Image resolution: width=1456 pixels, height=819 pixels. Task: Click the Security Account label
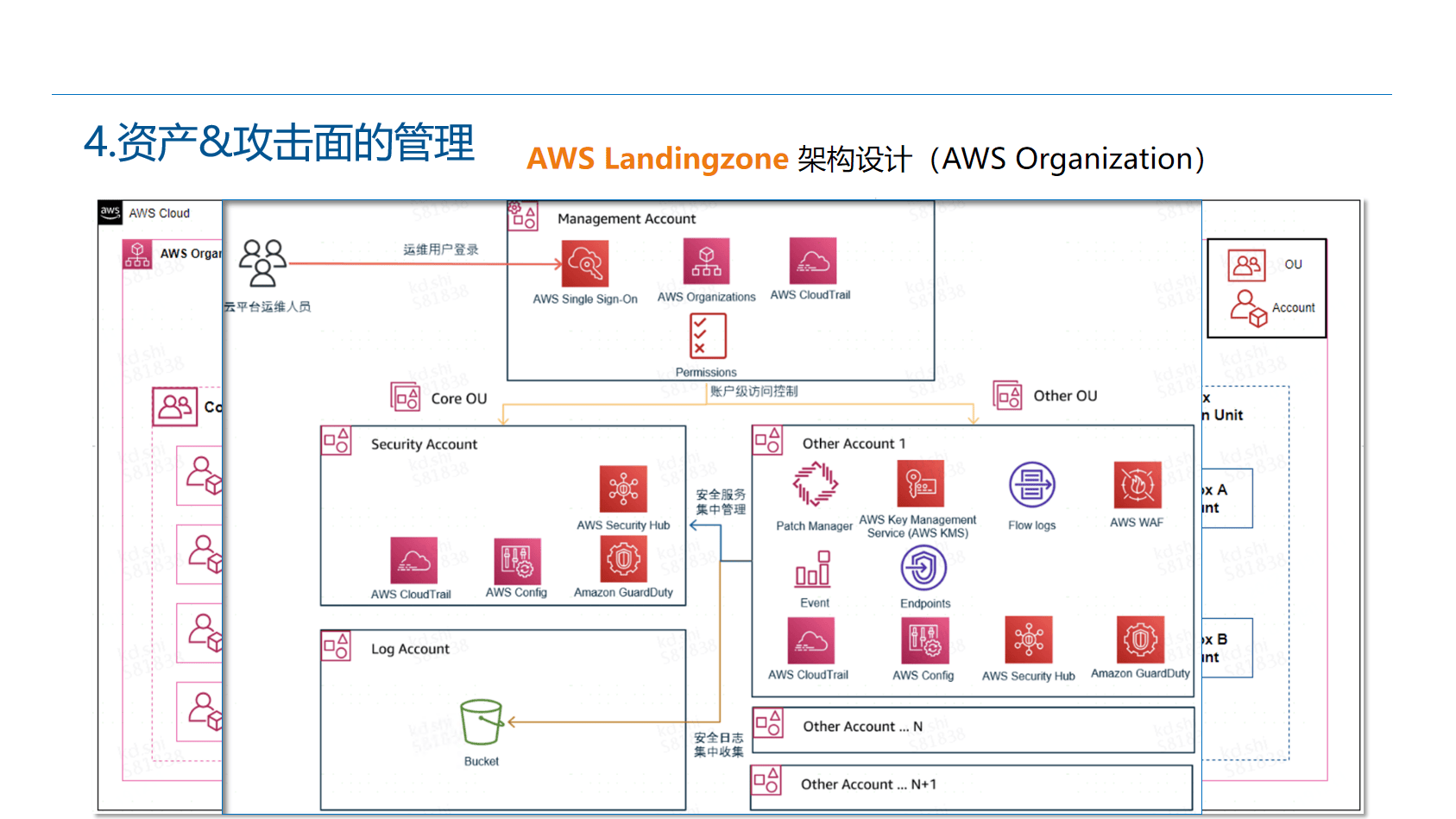pos(424,444)
